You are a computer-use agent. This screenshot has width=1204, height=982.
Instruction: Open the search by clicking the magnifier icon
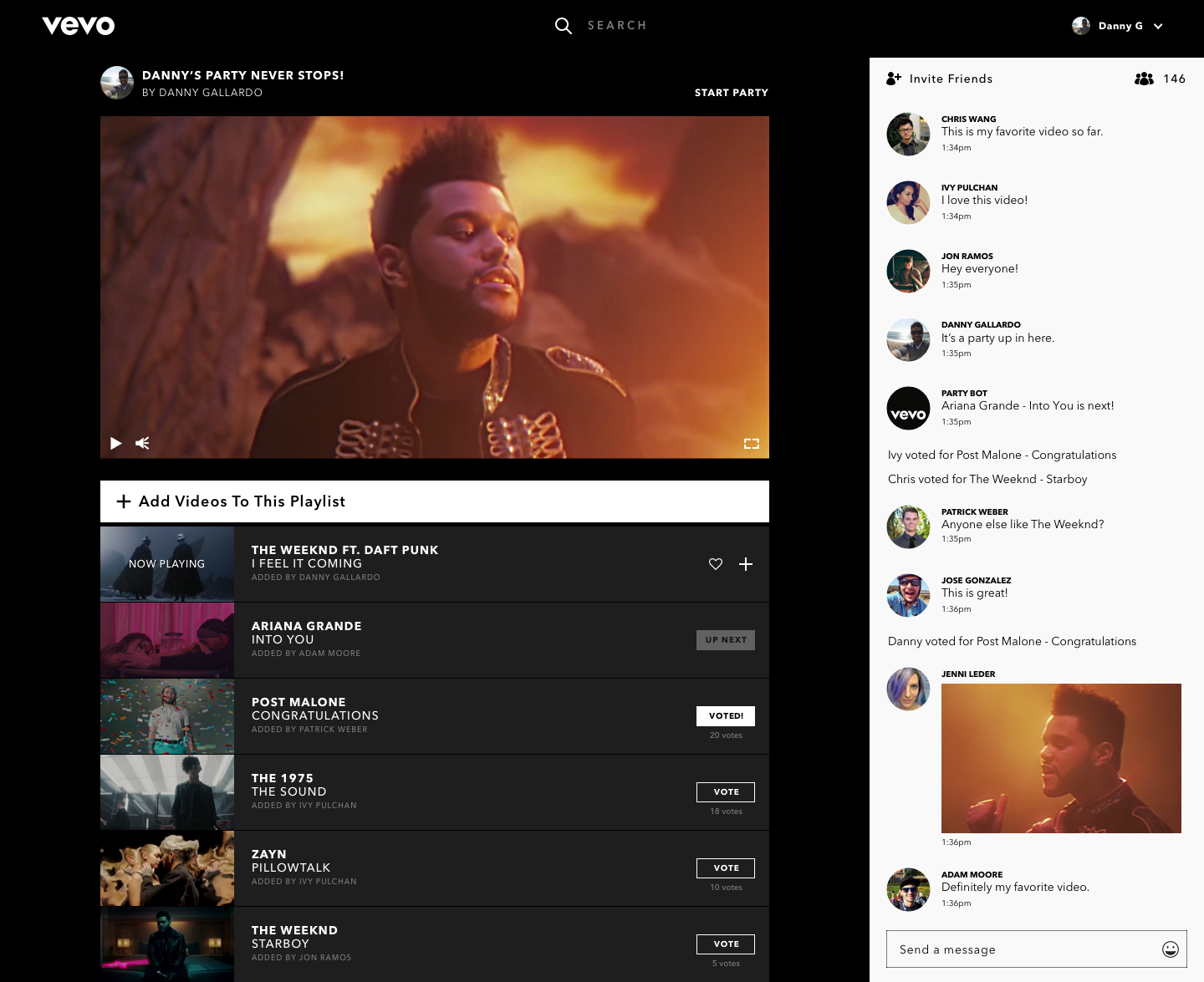coord(564,26)
